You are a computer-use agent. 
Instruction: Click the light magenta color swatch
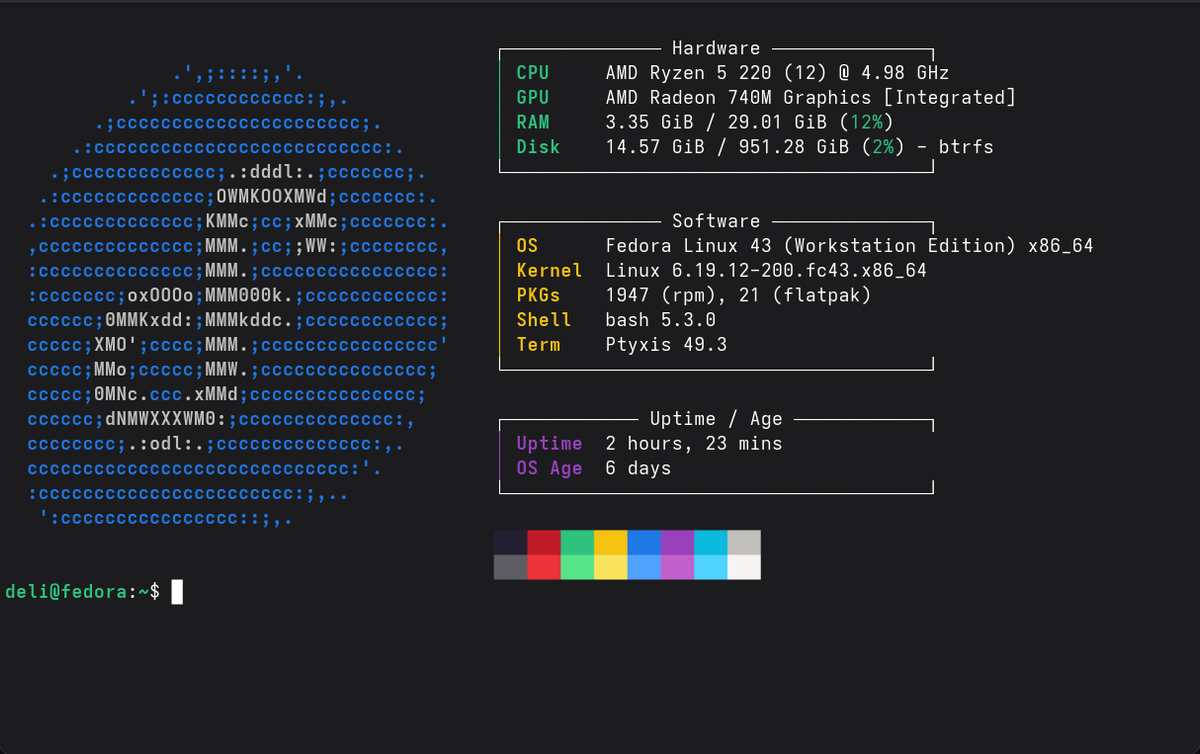click(677, 567)
